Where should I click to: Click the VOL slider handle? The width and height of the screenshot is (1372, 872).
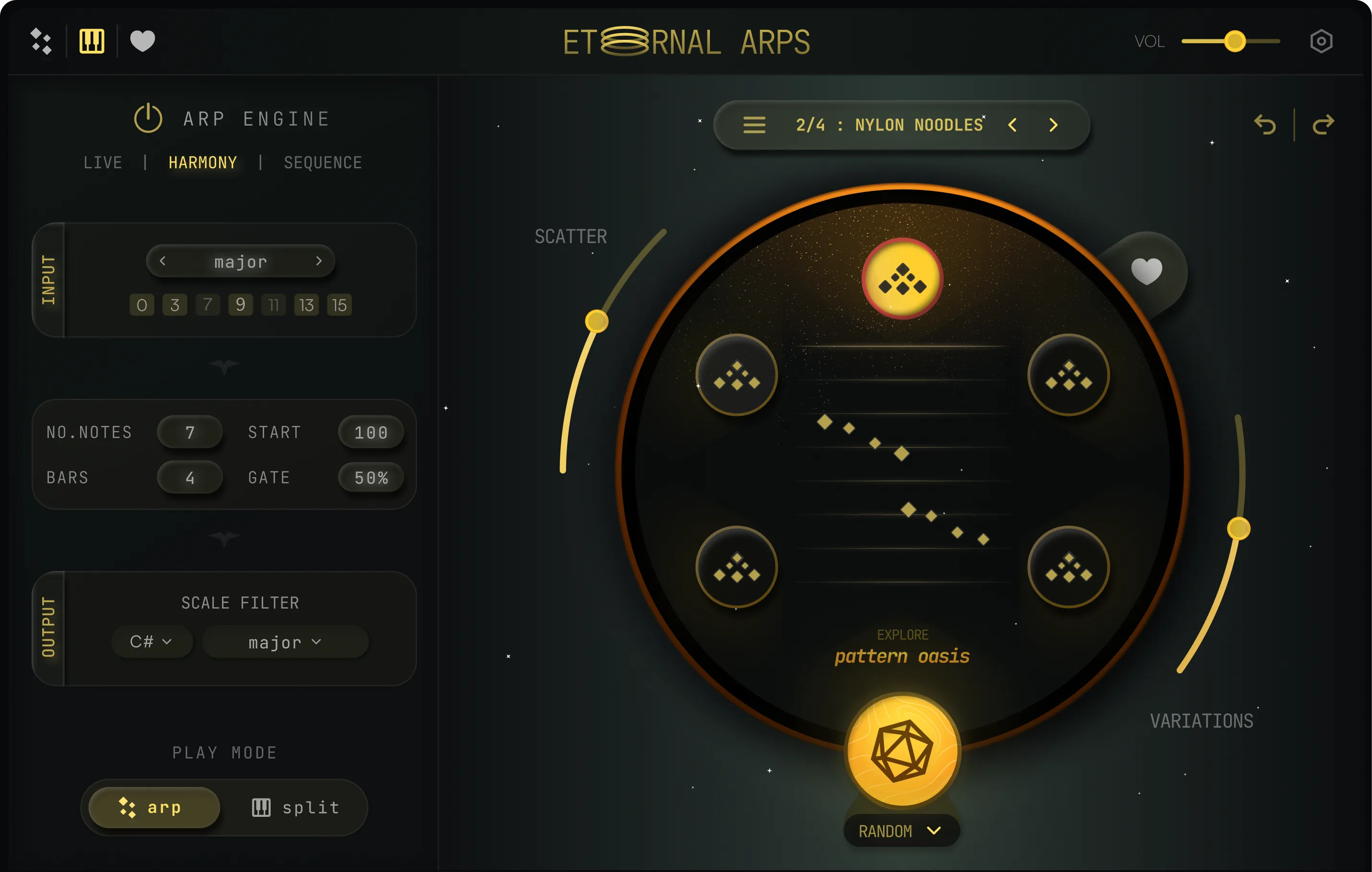[1235, 41]
